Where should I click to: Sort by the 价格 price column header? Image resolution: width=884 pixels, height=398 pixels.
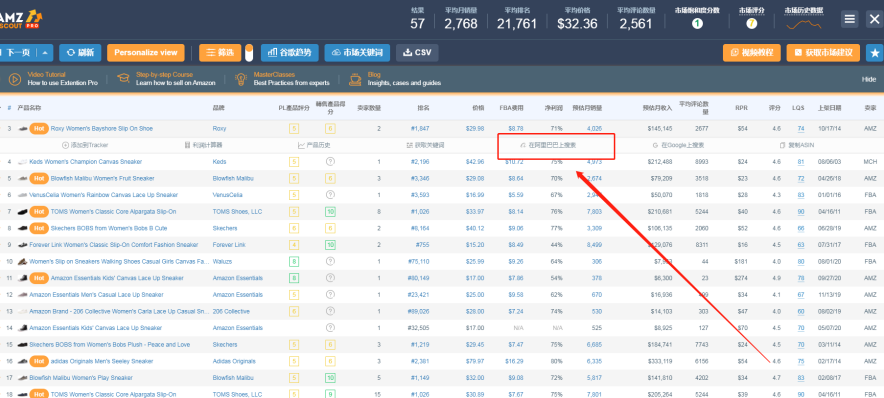pyautogui.click(x=478, y=107)
